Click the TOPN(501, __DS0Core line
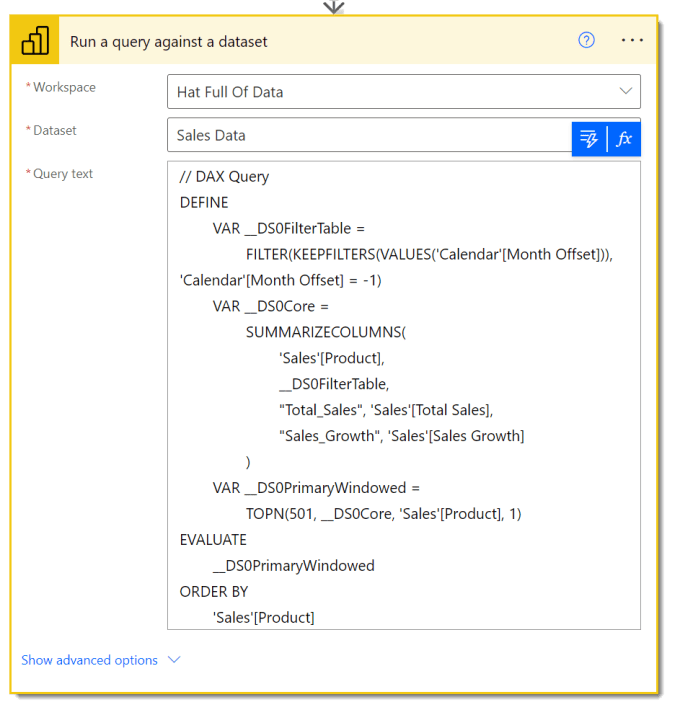 click(383, 514)
